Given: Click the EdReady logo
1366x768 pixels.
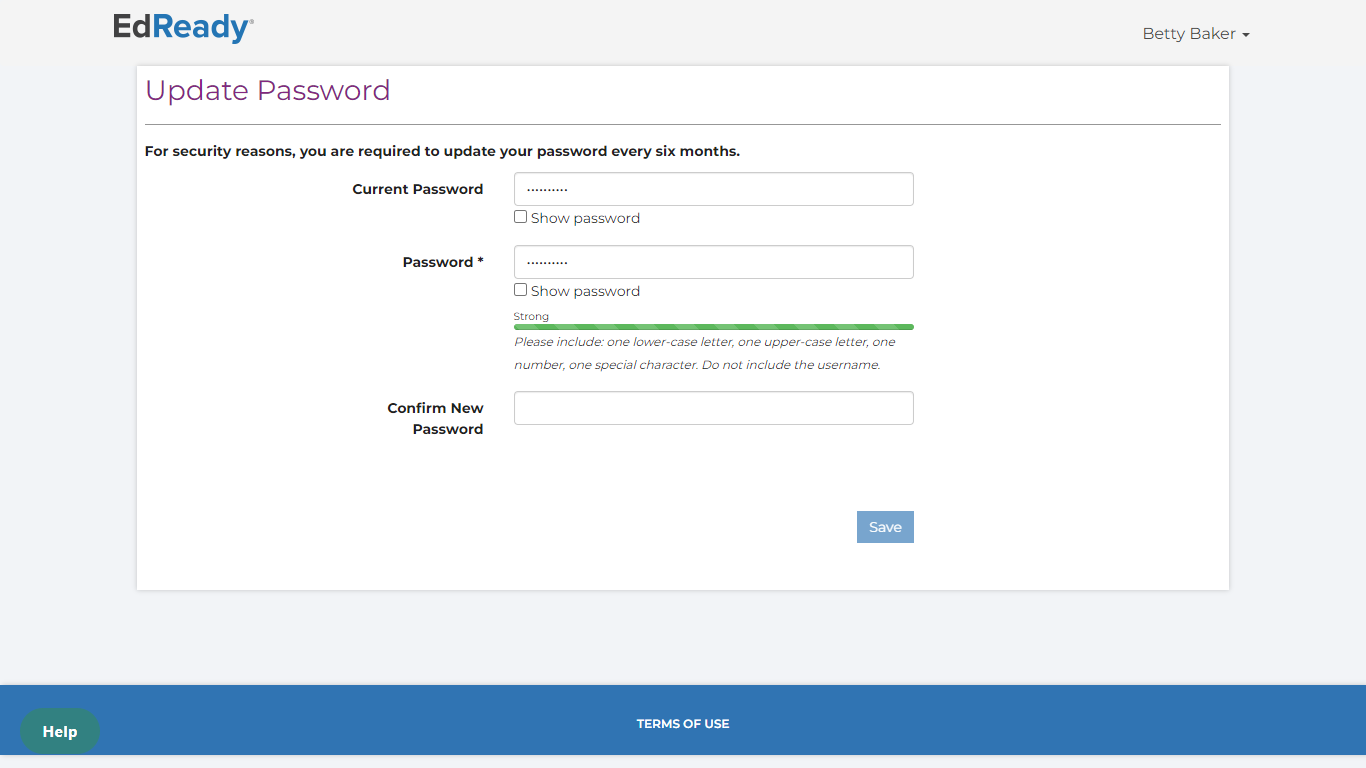Looking at the screenshot, I should tap(183, 27).
